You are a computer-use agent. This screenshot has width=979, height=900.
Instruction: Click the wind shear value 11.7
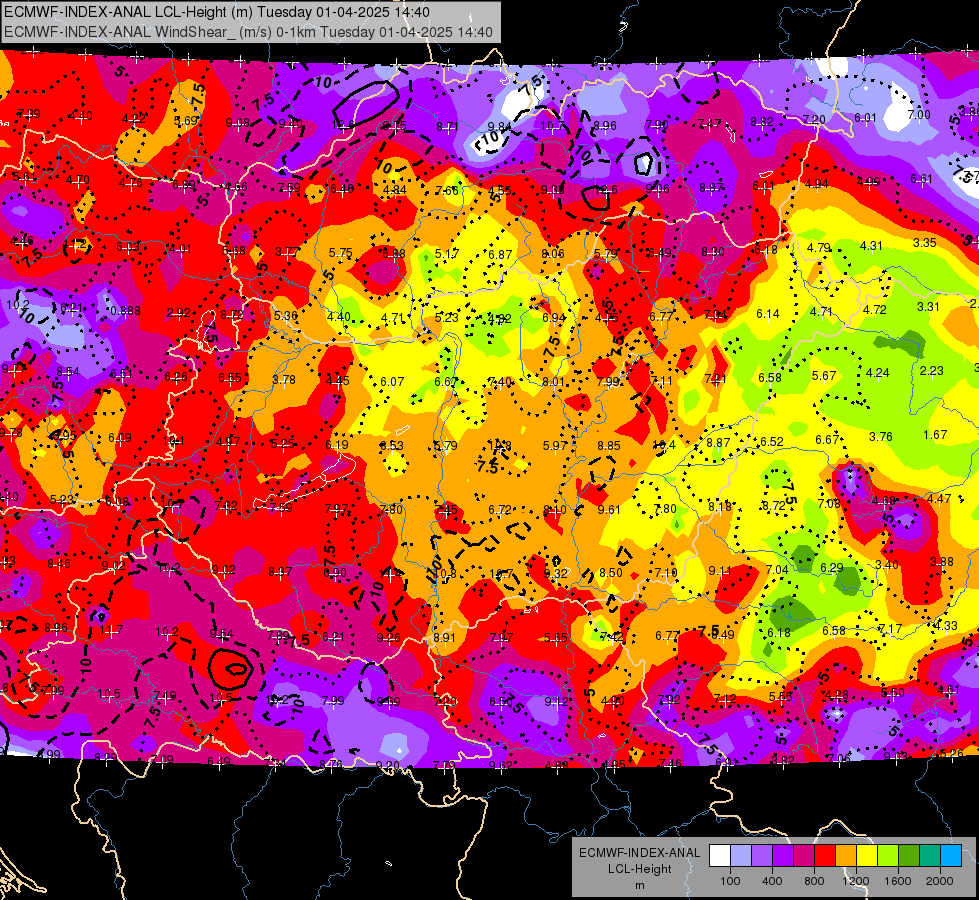pyautogui.click(x=111, y=630)
